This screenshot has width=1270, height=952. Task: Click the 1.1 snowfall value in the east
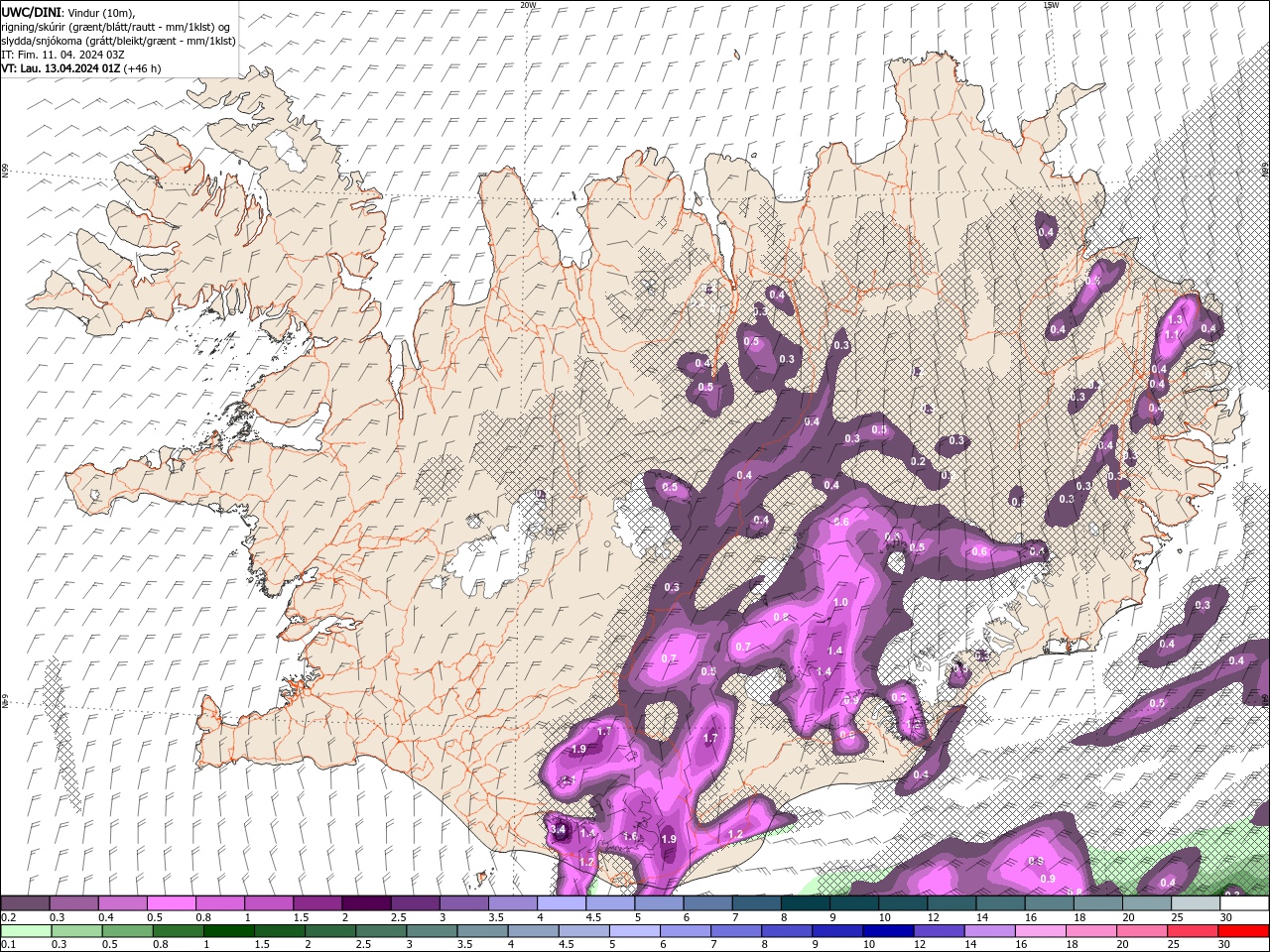point(1172,336)
